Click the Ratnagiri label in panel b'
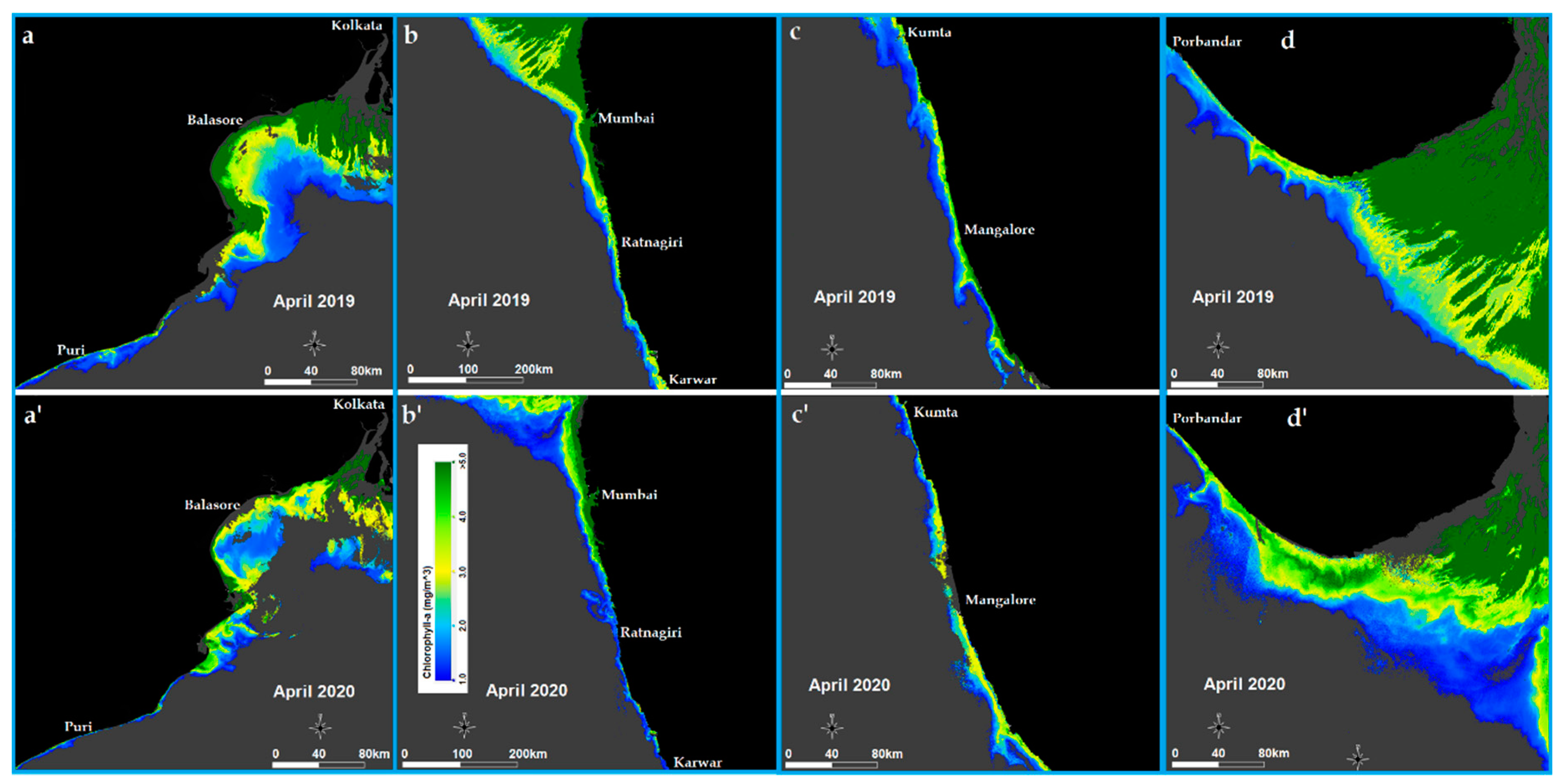The width and height of the screenshot is (1564, 784). click(x=650, y=632)
